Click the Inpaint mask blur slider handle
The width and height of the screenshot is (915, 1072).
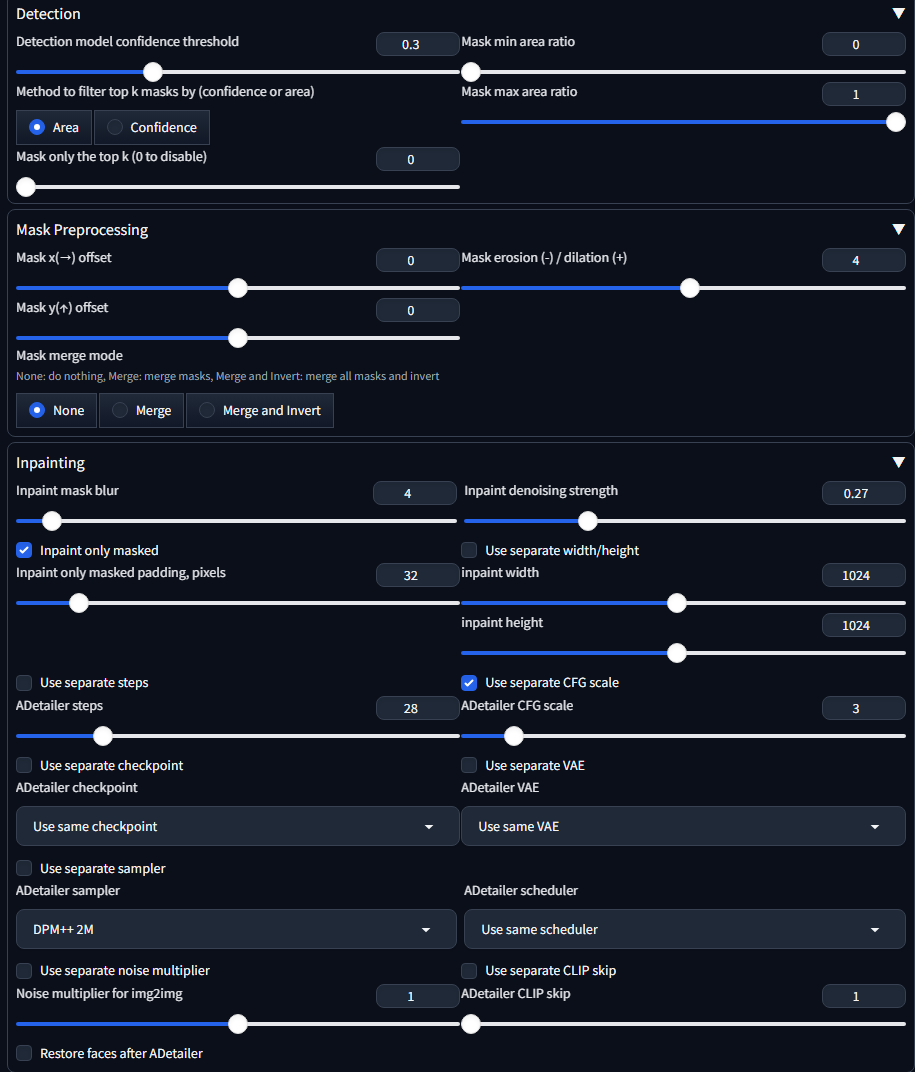point(52,521)
